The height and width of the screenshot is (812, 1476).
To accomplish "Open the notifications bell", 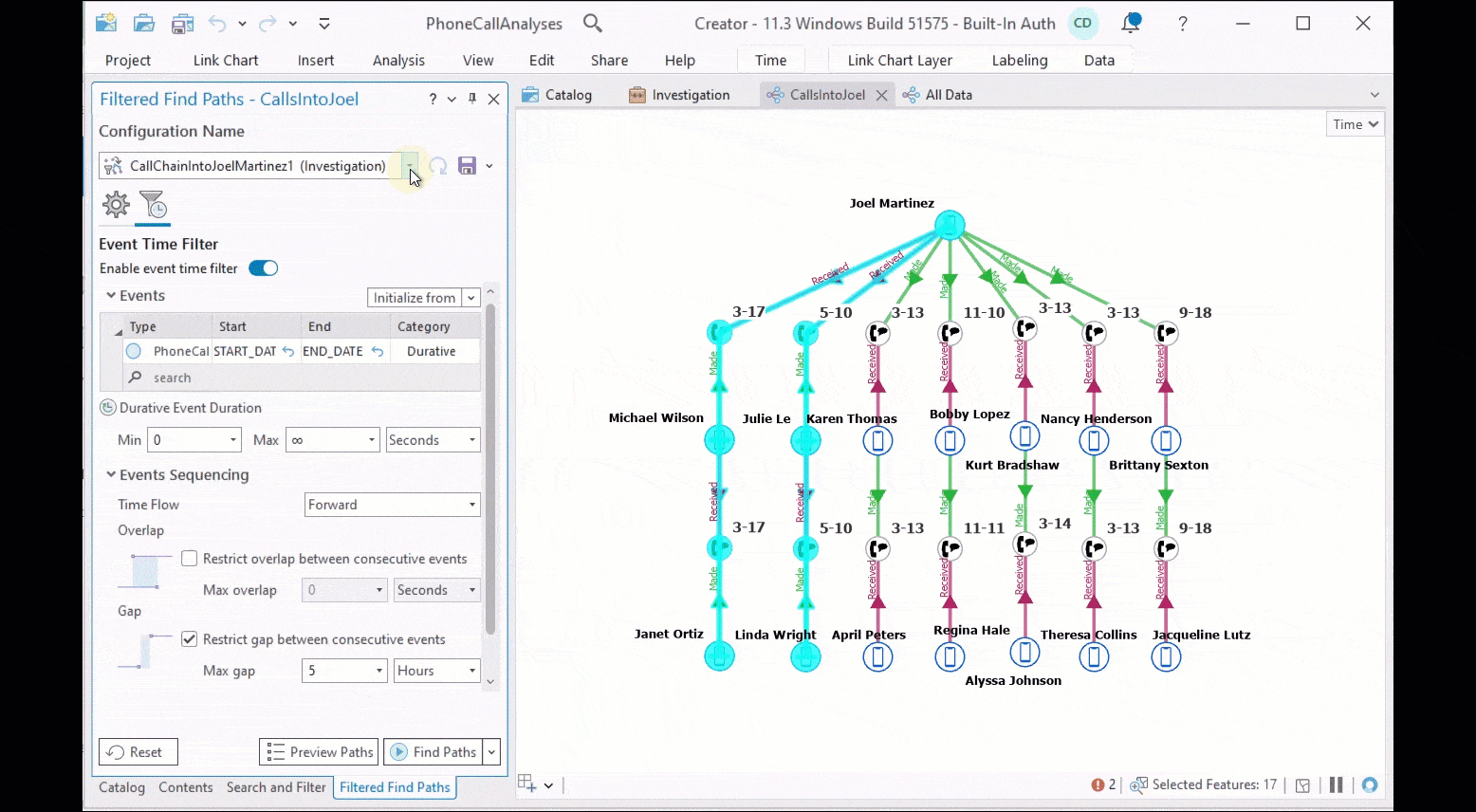I will (x=1131, y=23).
